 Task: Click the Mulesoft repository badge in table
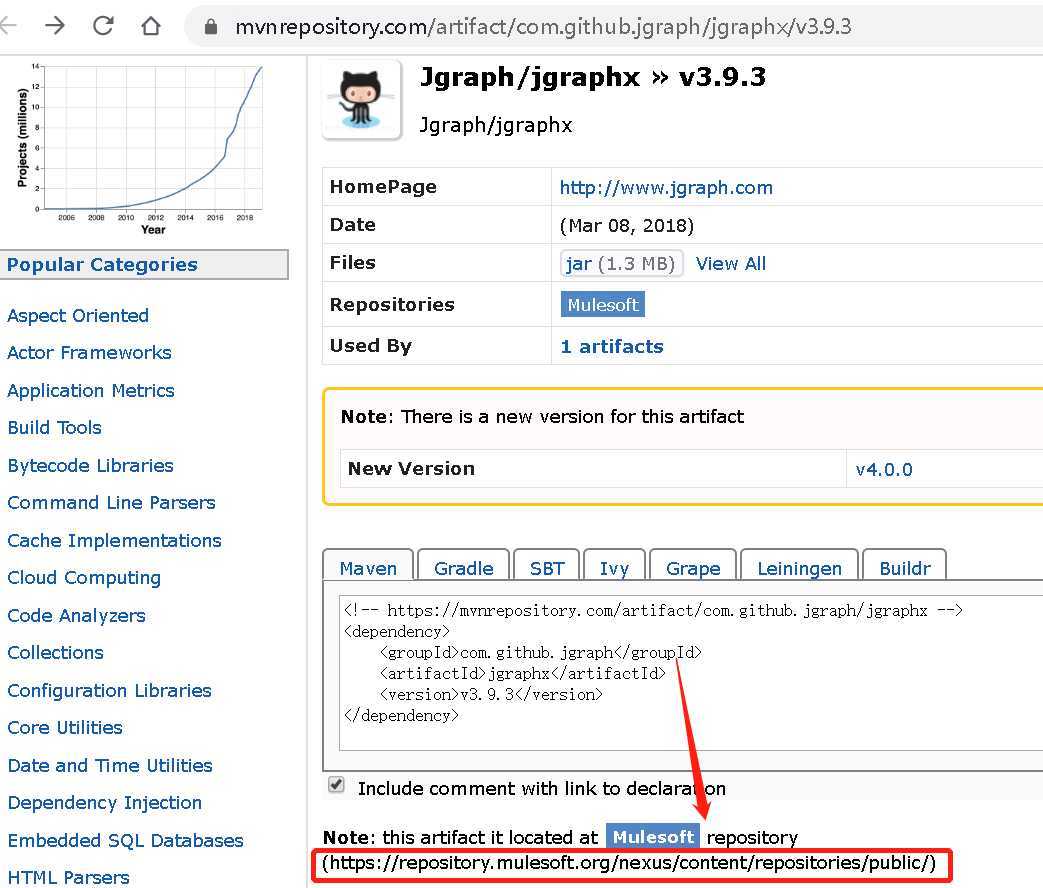click(x=603, y=305)
